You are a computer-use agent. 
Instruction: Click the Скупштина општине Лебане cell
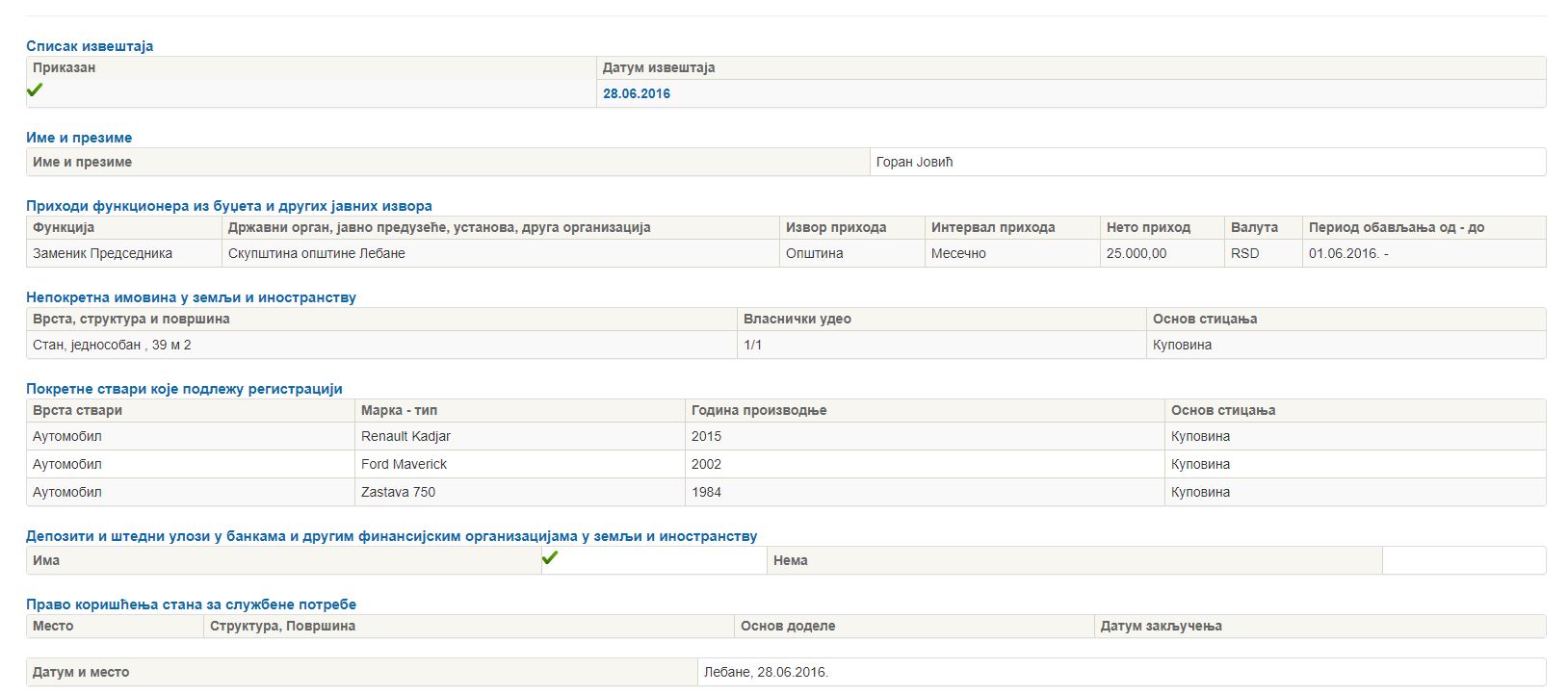tap(316, 253)
